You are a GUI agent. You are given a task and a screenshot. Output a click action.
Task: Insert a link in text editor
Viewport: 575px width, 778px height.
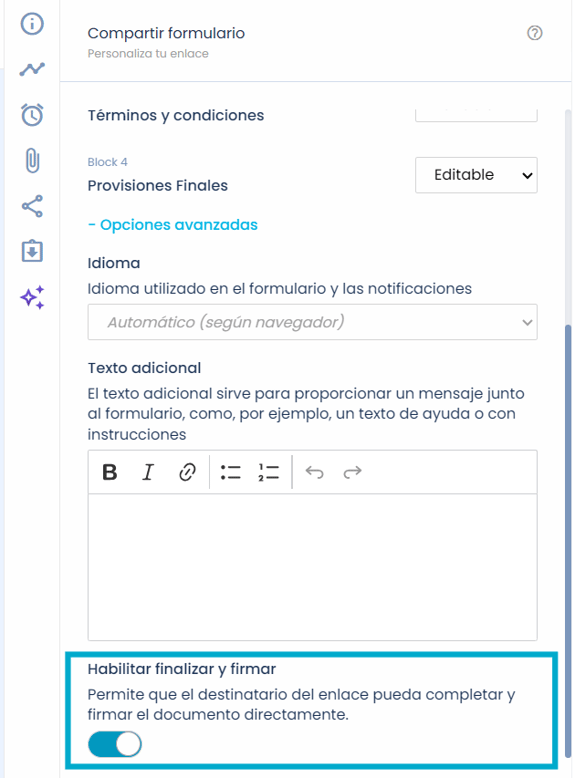click(187, 472)
